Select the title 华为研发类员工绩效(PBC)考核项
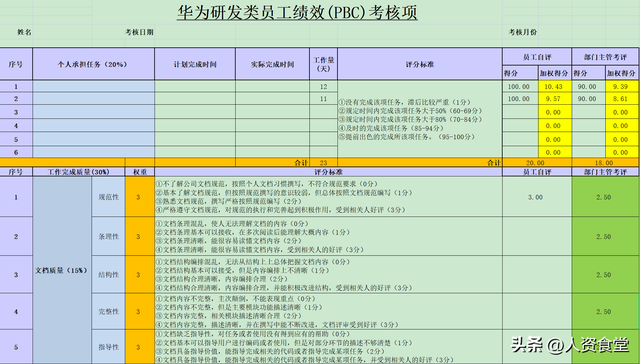640x364 pixels. pos(297,13)
